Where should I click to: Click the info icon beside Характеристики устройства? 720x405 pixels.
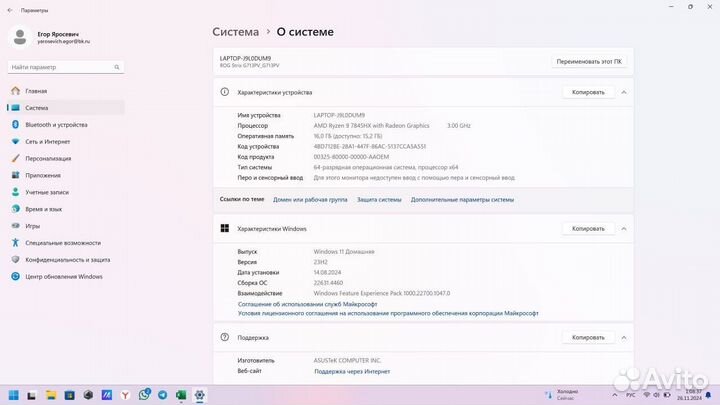coord(225,92)
